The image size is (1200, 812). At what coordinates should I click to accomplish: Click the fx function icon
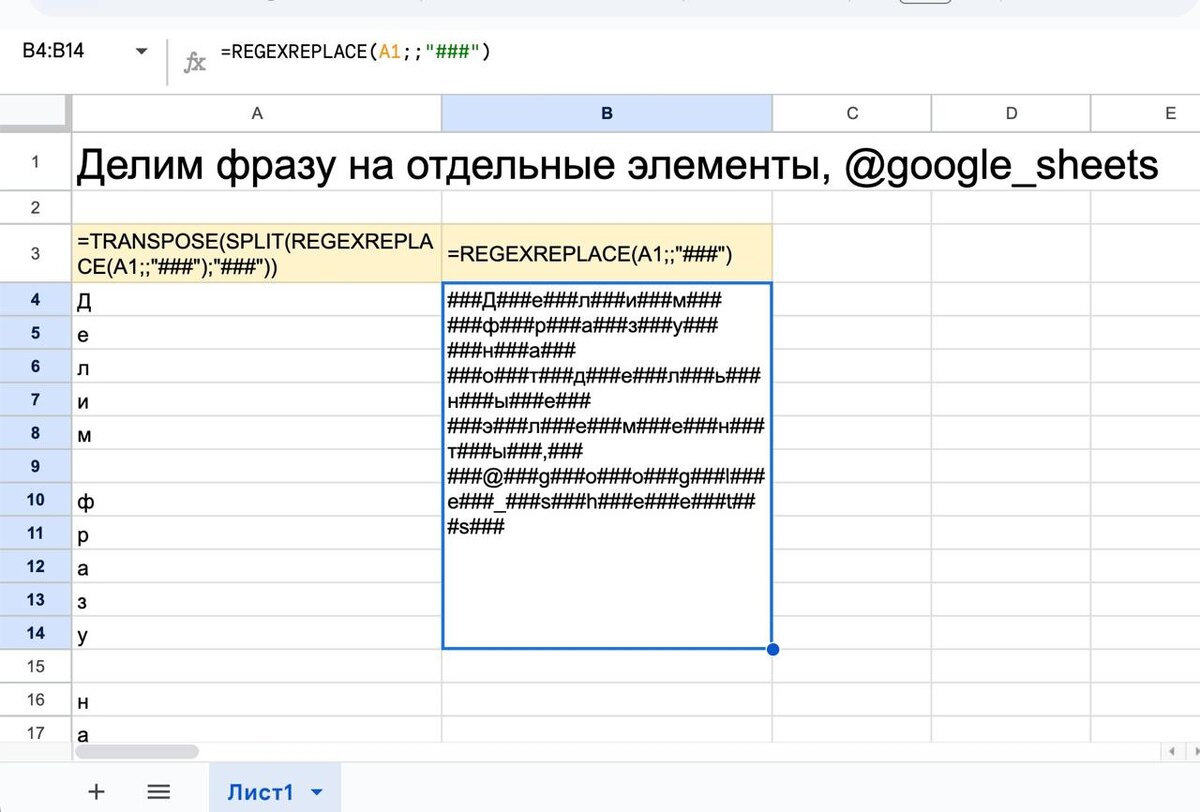point(195,62)
